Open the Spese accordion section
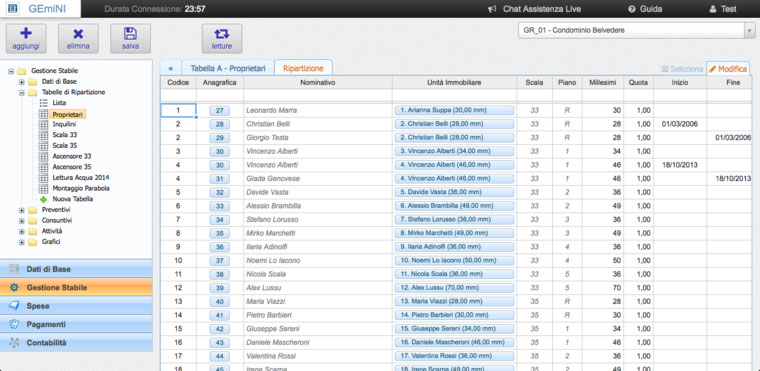The width and height of the screenshot is (760, 371). pyautogui.click(x=76, y=306)
